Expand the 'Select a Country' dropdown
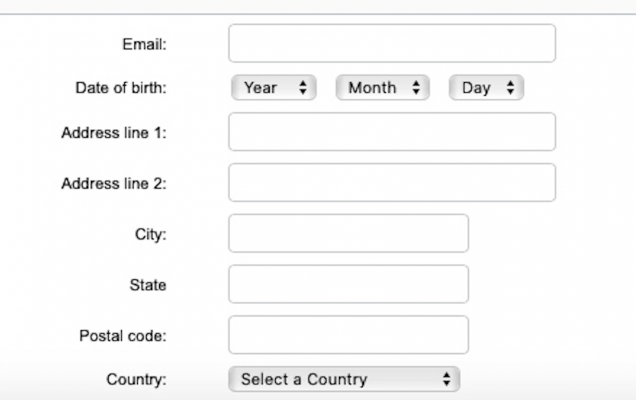 pos(343,380)
